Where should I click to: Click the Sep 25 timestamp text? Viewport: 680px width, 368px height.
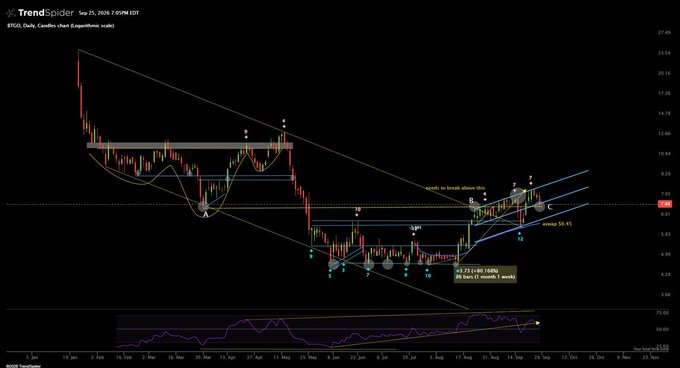tap(109, 13)
